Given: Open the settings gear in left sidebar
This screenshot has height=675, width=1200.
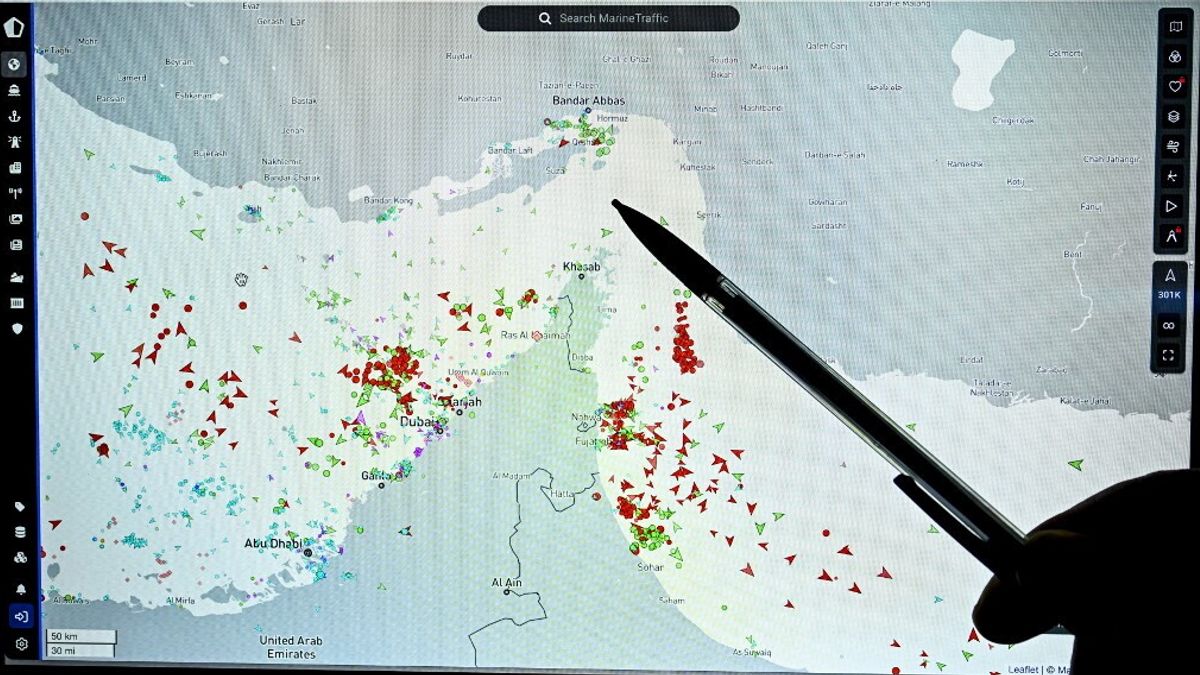Looking at the screenshot, I should coord(20,644).
